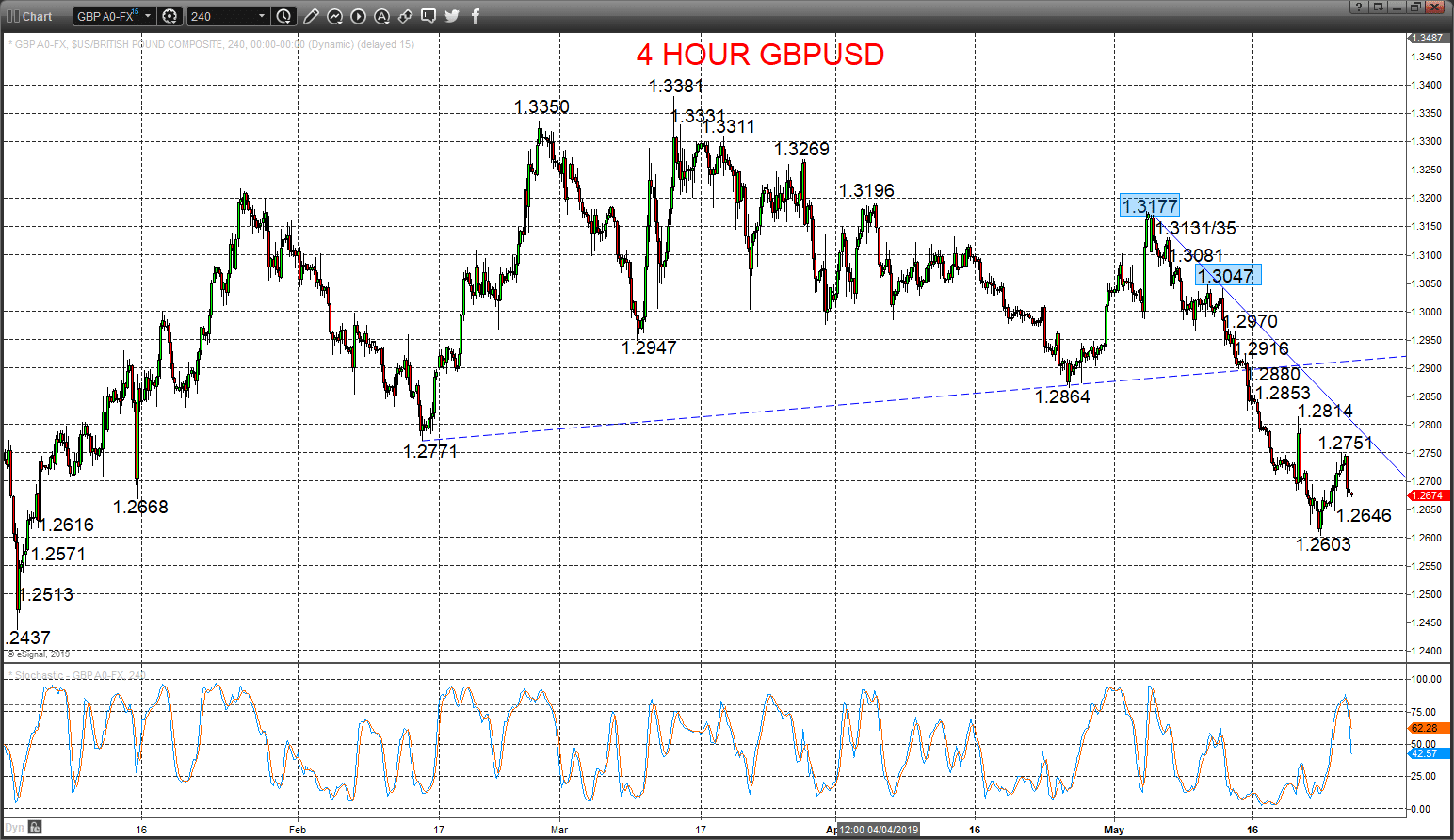Open the chat comment bubble icon
This screenshot has height=840, width=1454.
click(428, 16)
